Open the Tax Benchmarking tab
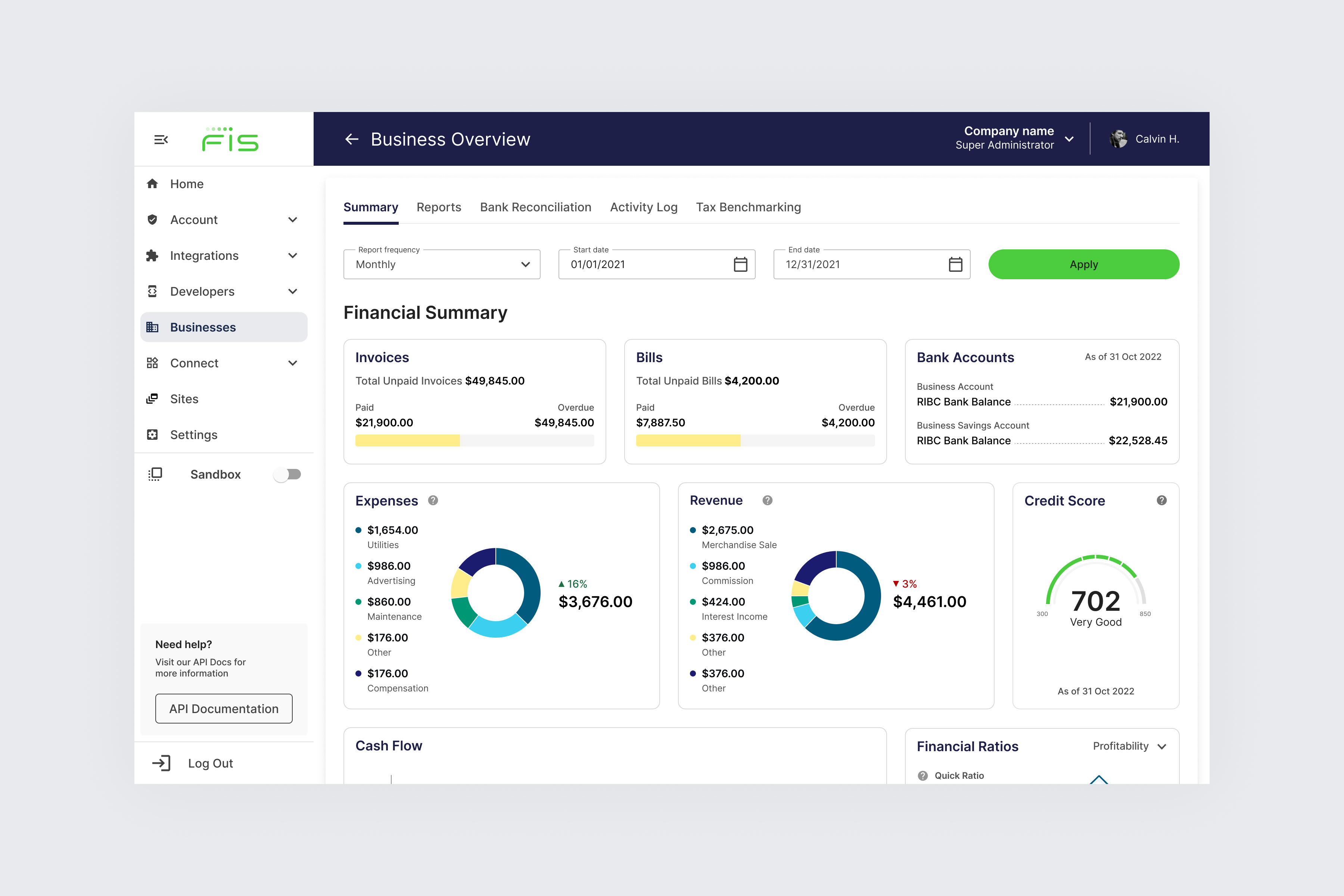 (748, 208)
